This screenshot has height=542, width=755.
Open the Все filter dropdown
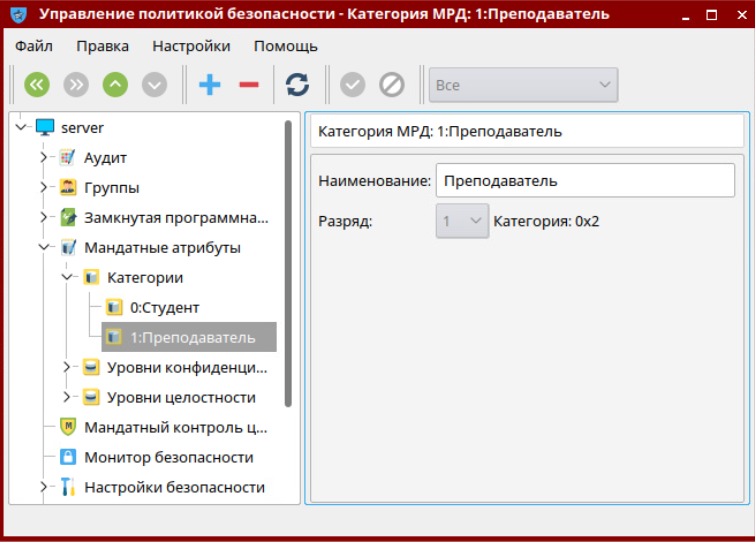pos(523,85)
